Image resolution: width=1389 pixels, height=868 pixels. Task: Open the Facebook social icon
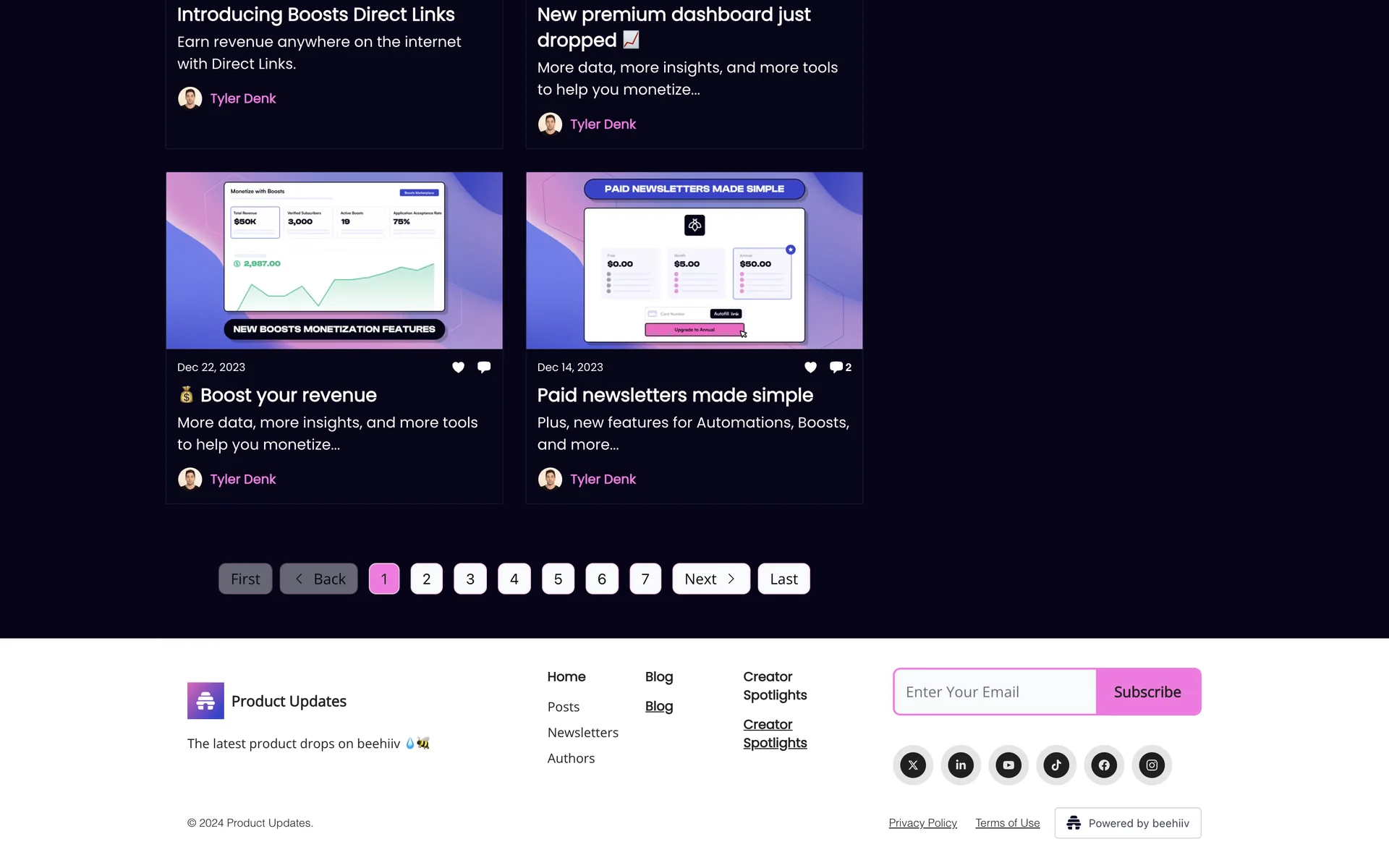tap(1104, 765)
